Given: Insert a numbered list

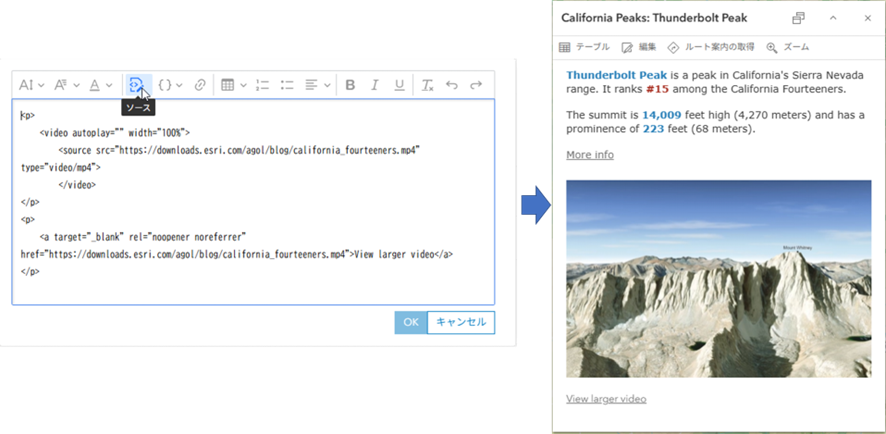Looking at the screenshot, I should click(x=262, y=85).
